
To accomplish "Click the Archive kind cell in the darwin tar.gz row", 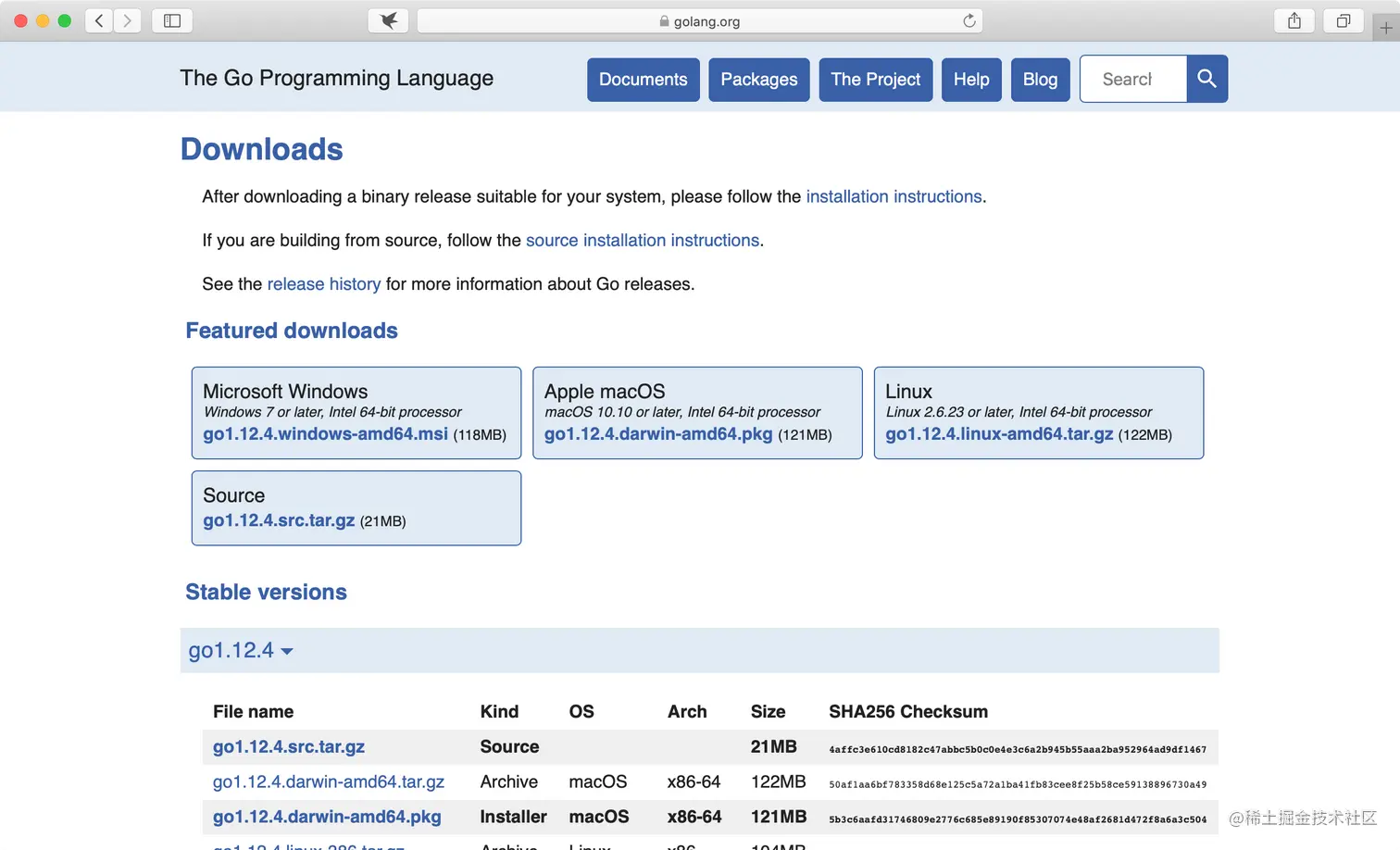I will [508, 781].
